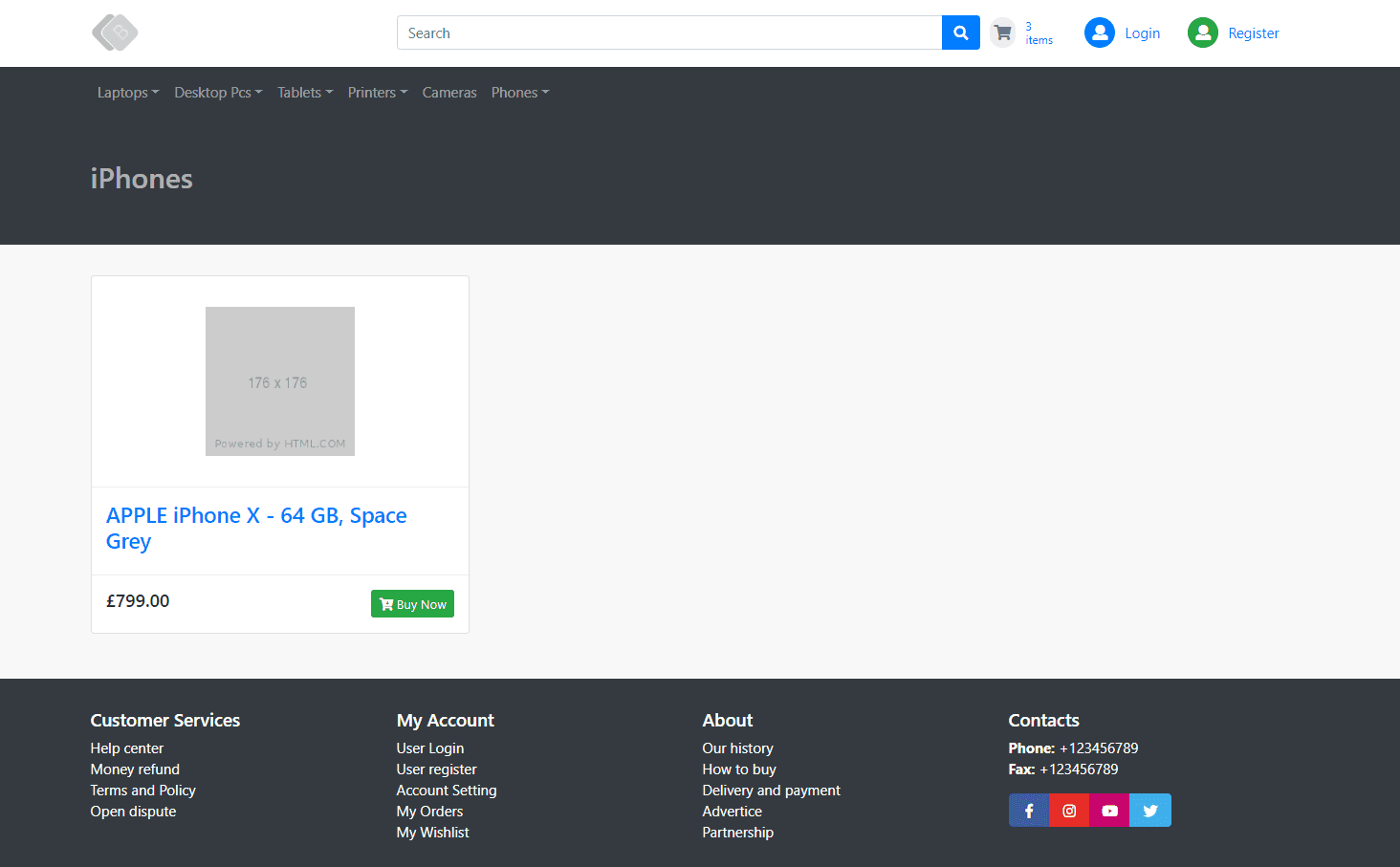
Task: Expand the Desktop Pcs dropdown menu
Action: click(218, 93)
